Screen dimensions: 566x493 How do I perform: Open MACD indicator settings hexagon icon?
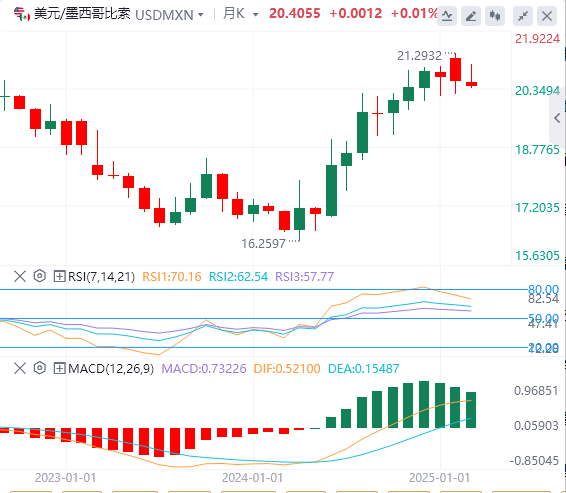pyautogui.click(x=40, y=368)
